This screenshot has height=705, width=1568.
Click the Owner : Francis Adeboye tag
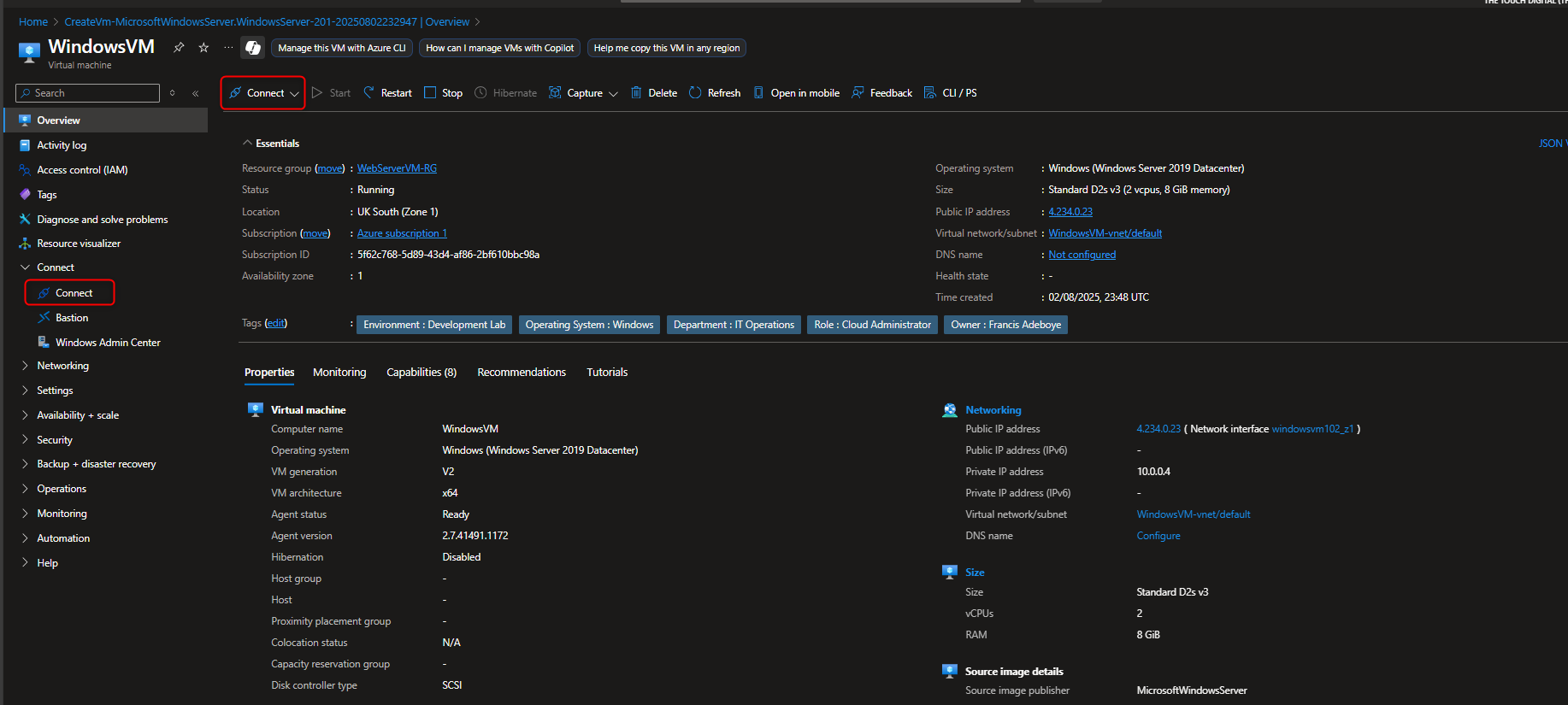tap(1006, 325)
